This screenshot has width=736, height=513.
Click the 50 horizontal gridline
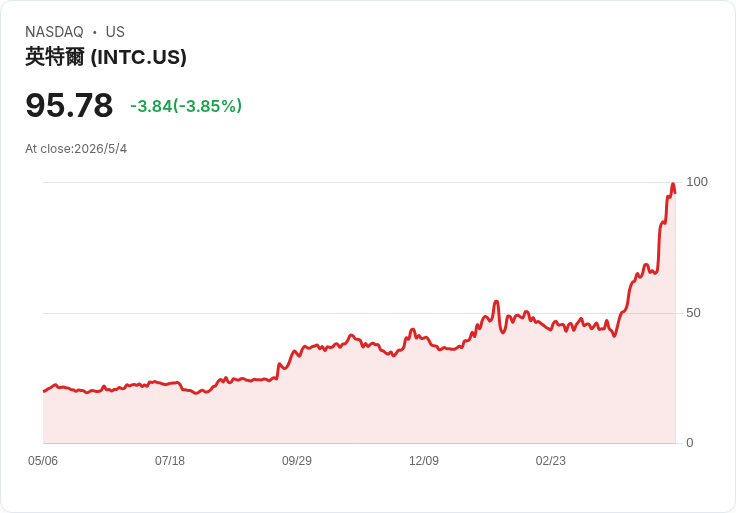coord(359,313)
